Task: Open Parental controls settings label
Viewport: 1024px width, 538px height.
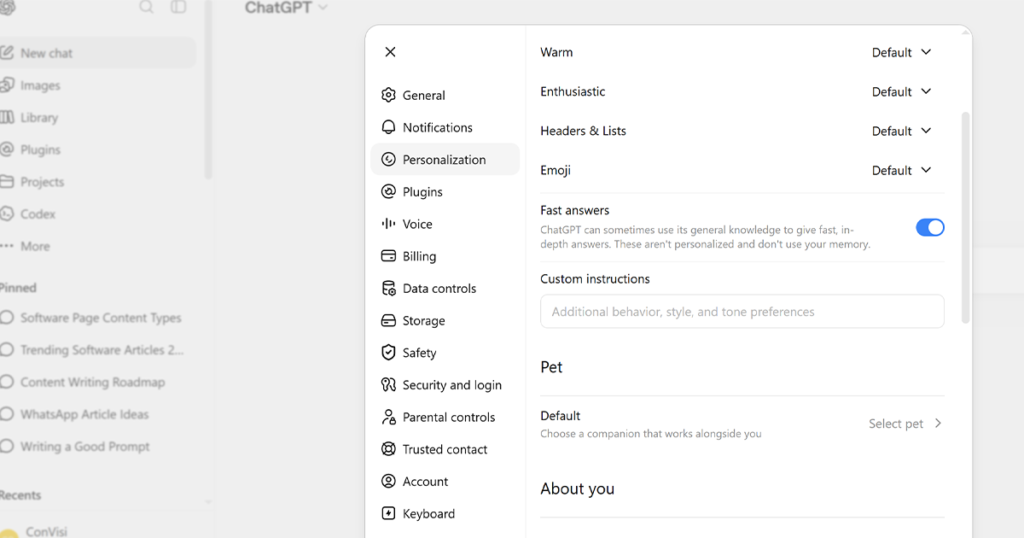Action: point(449,417)
